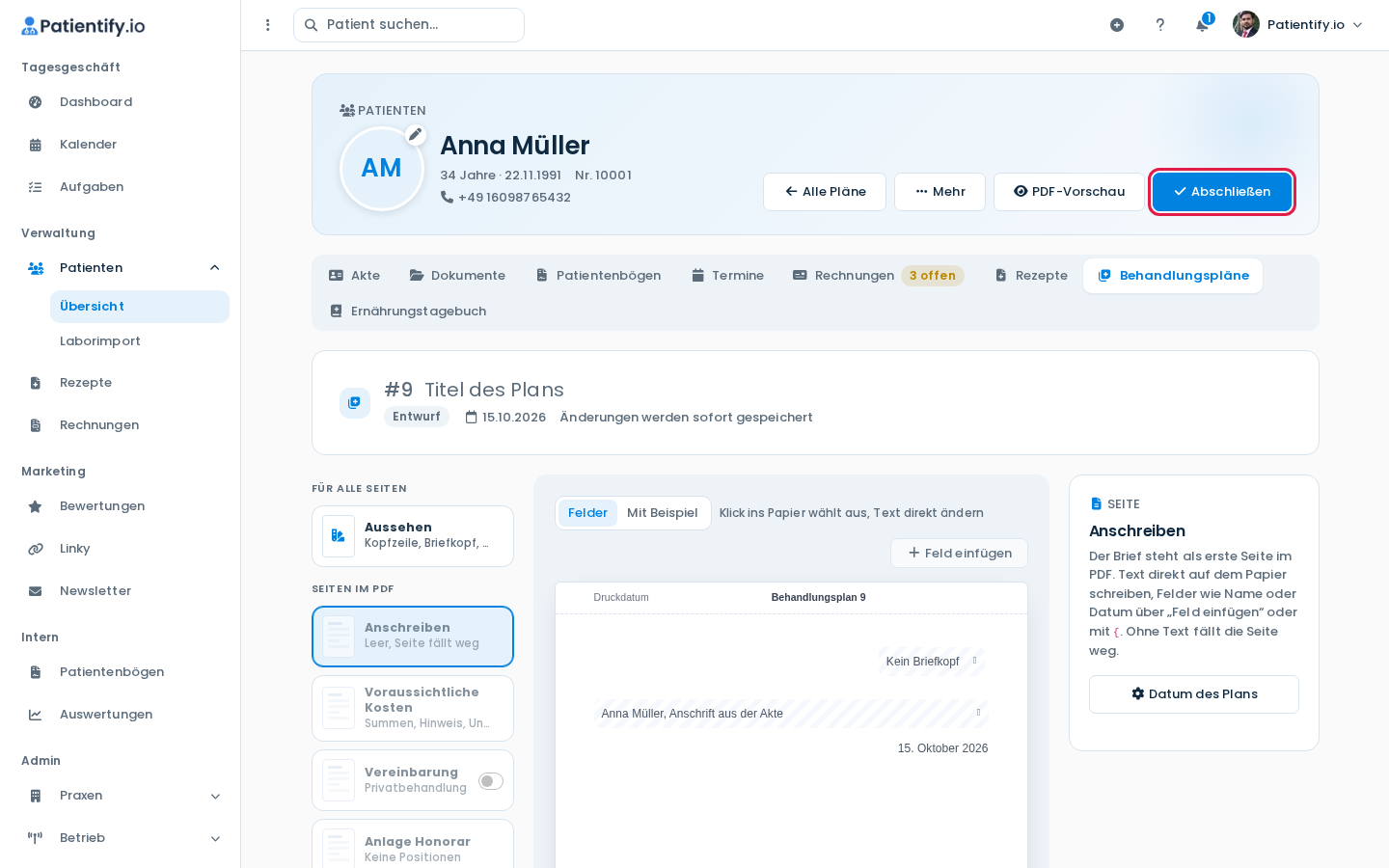The height and width of the screenshot is (868, 1389).
Task: Select the Mit Beispiel view option
Action: point(663,513)
